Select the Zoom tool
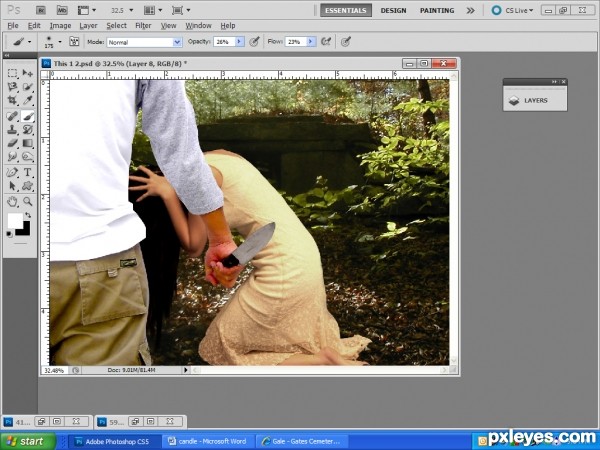600x450 pixels. coord(28,201)
